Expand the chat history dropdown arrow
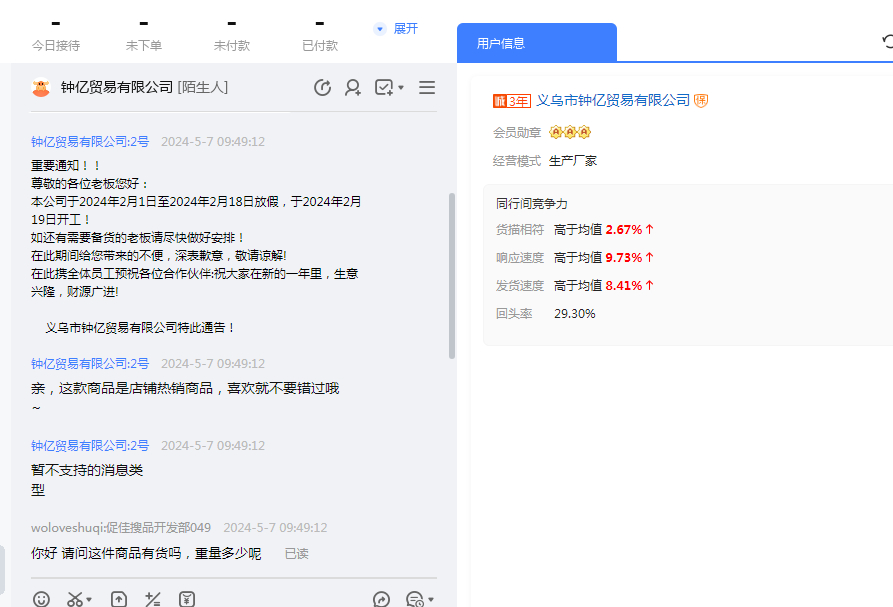 click(431, 600)
